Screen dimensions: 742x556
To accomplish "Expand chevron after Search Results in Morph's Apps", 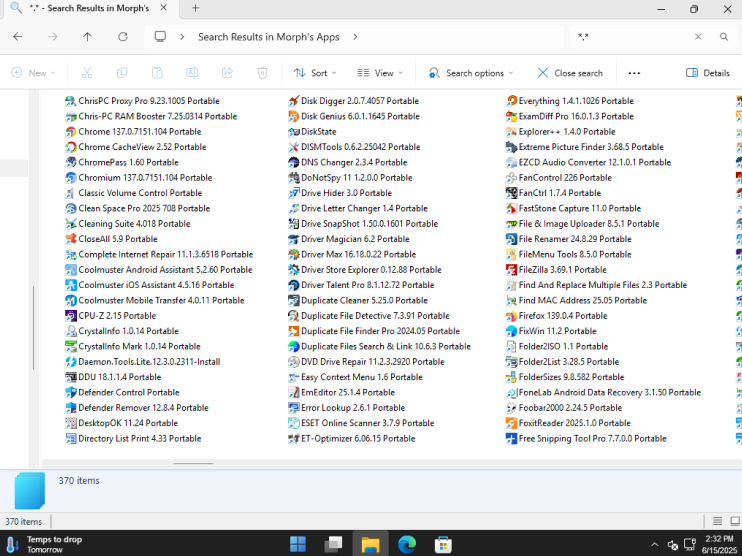I will tap(355, 36).
